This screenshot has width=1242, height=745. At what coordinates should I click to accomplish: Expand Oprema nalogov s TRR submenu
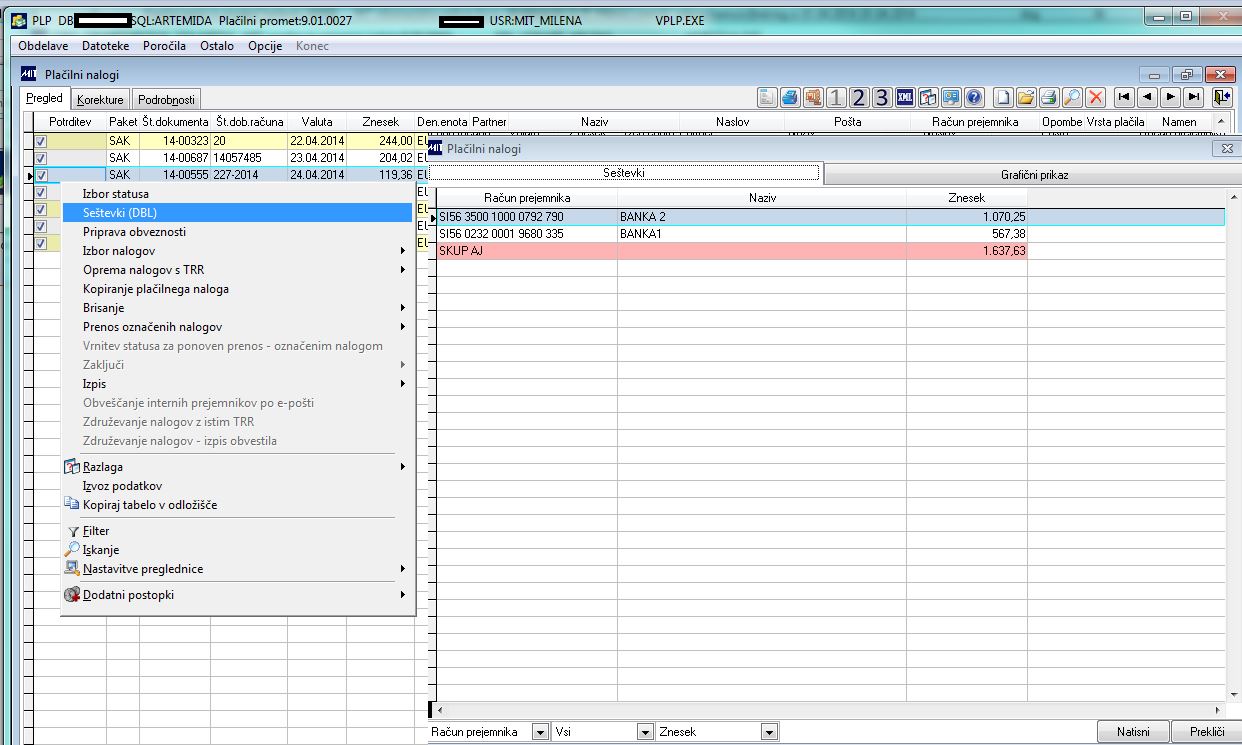pyautogui.click(x=237, y=270)
